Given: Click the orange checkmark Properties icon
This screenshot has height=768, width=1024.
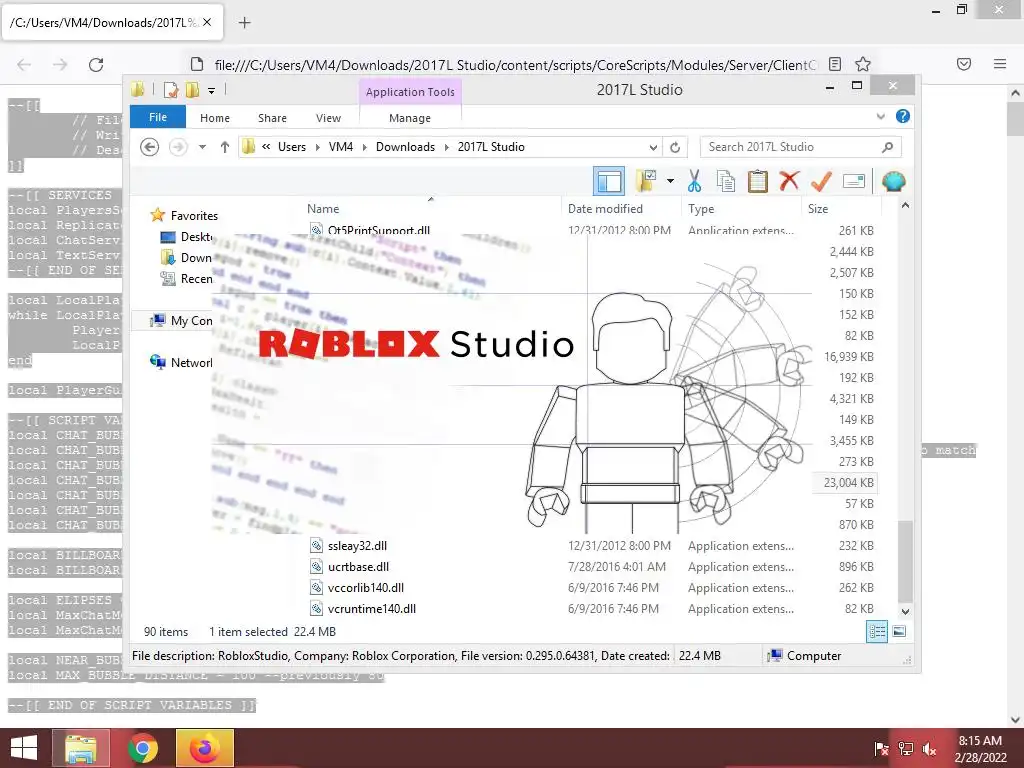Looking at the screenshot, I should click(821, 181).
